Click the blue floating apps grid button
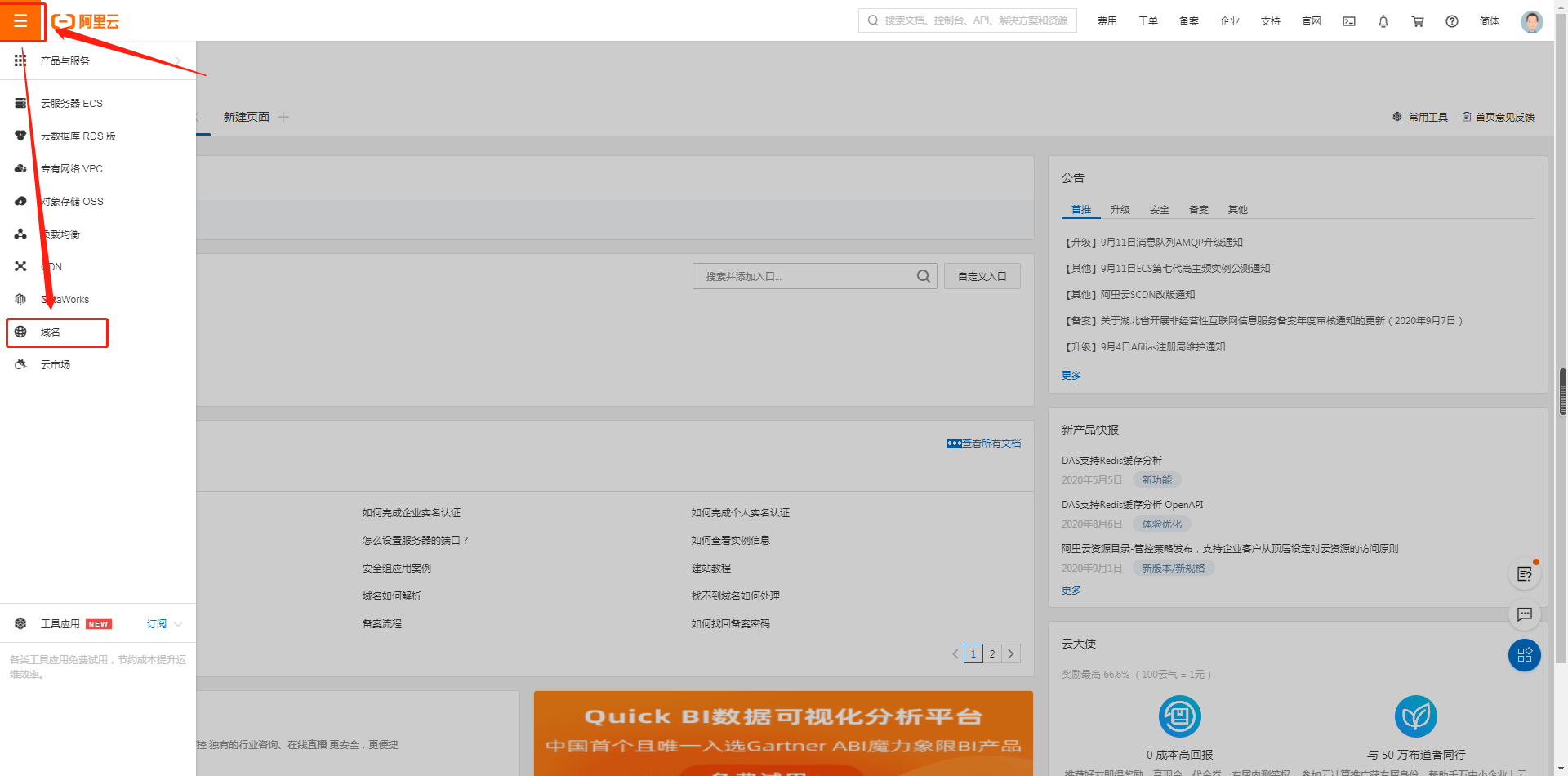The height and width of the screenshot is (776, 1568). pos(1524,655)
